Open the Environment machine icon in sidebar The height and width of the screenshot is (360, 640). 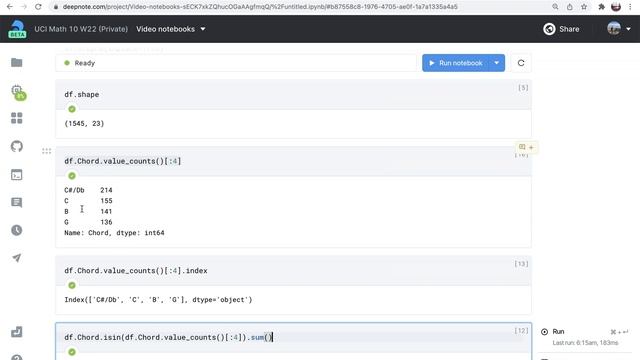[x=18, y=92]
